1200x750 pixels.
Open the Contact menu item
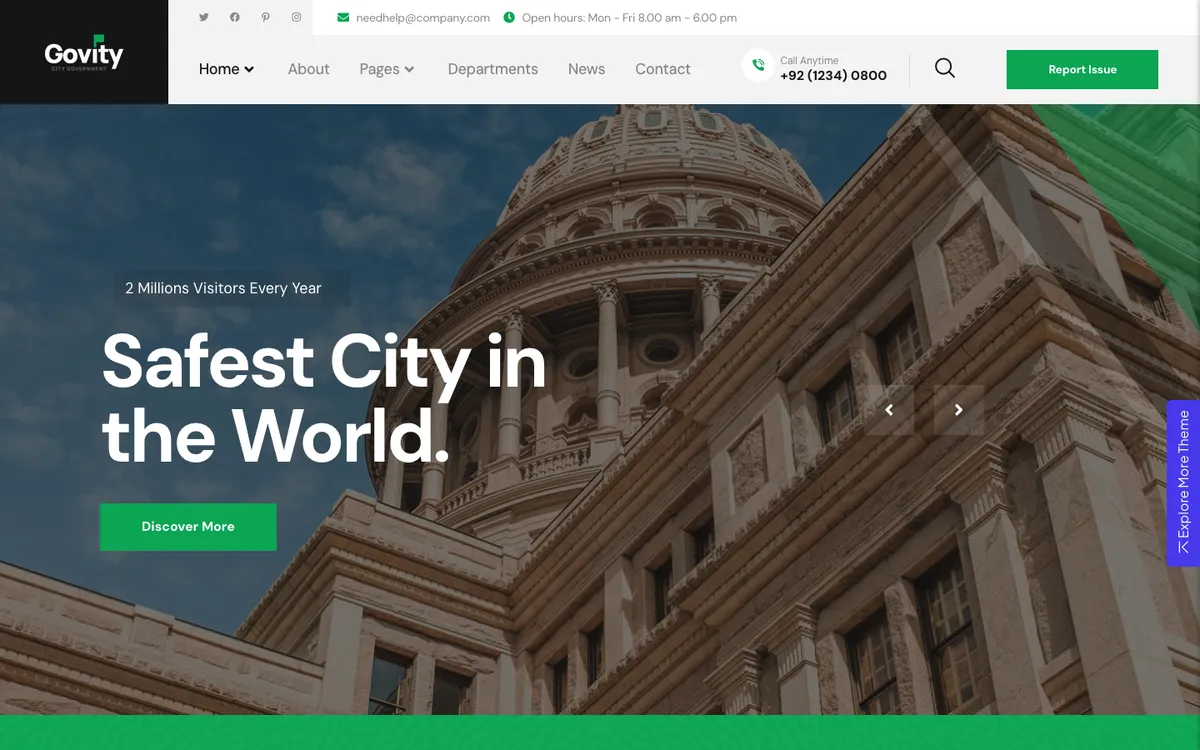coord(663,69)
